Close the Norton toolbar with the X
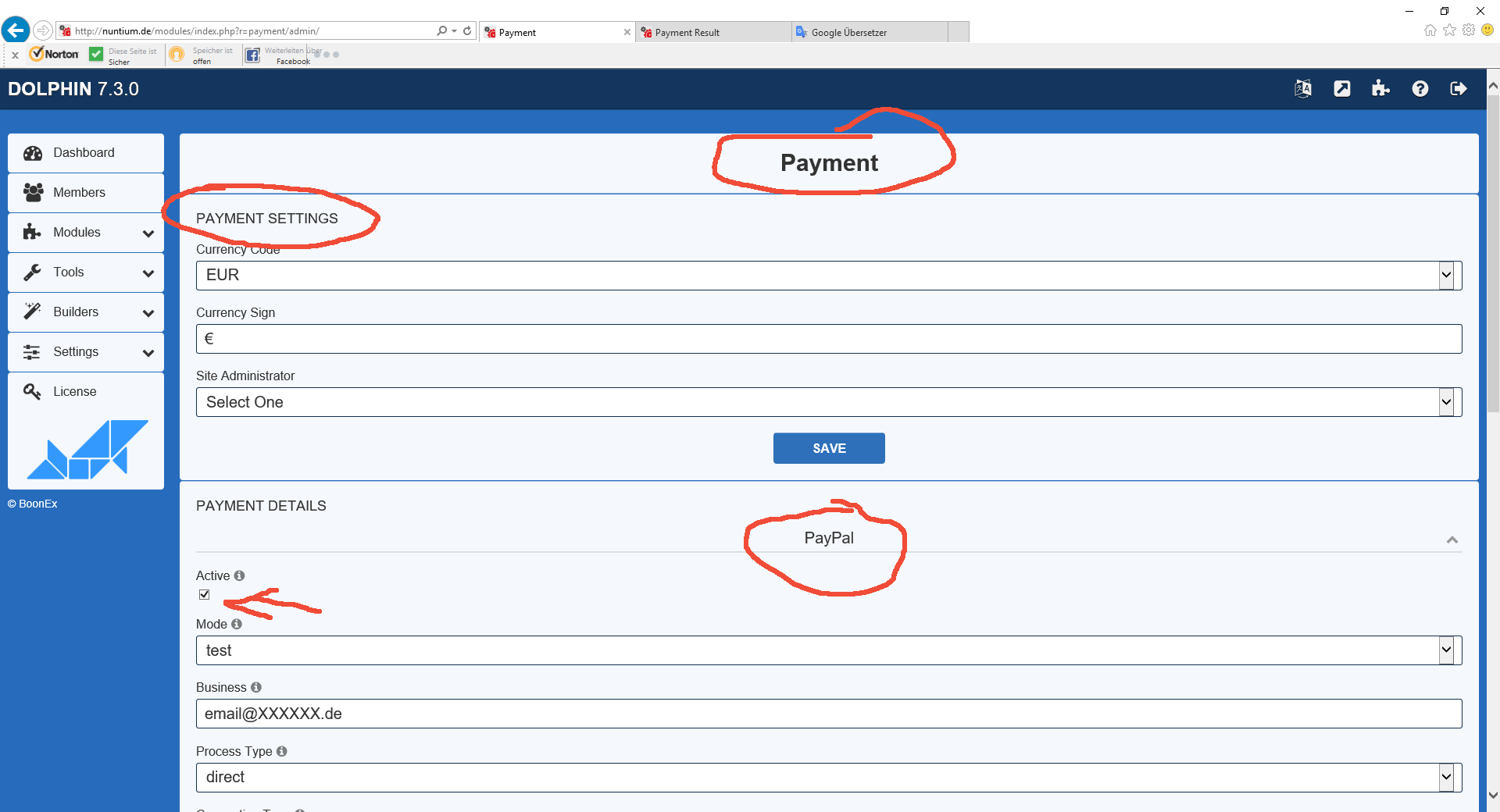The width and height of the screenshot is (1500, 812). pyautogui.click(x=15, y=55)
